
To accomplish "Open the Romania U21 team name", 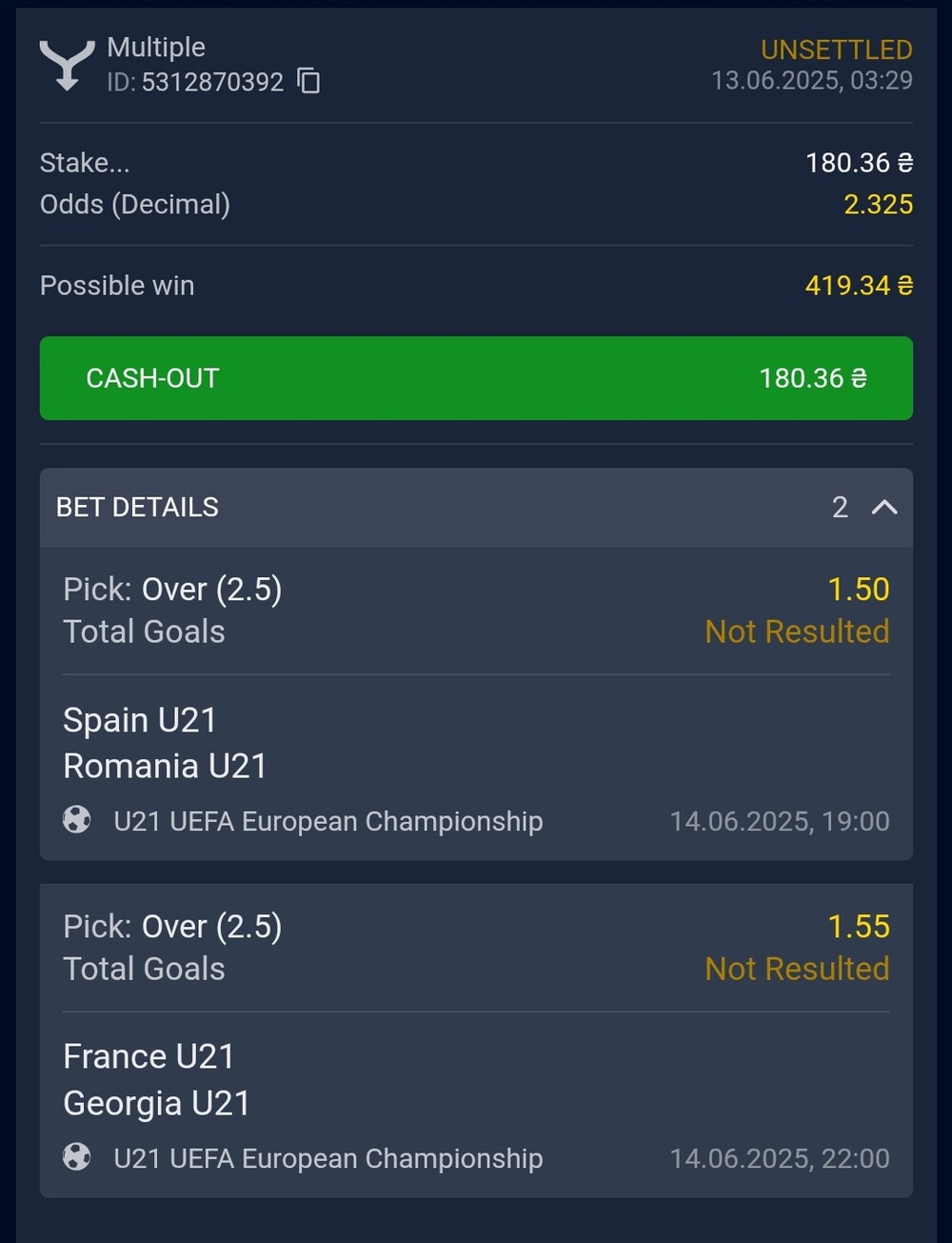I will pos(165,766).
